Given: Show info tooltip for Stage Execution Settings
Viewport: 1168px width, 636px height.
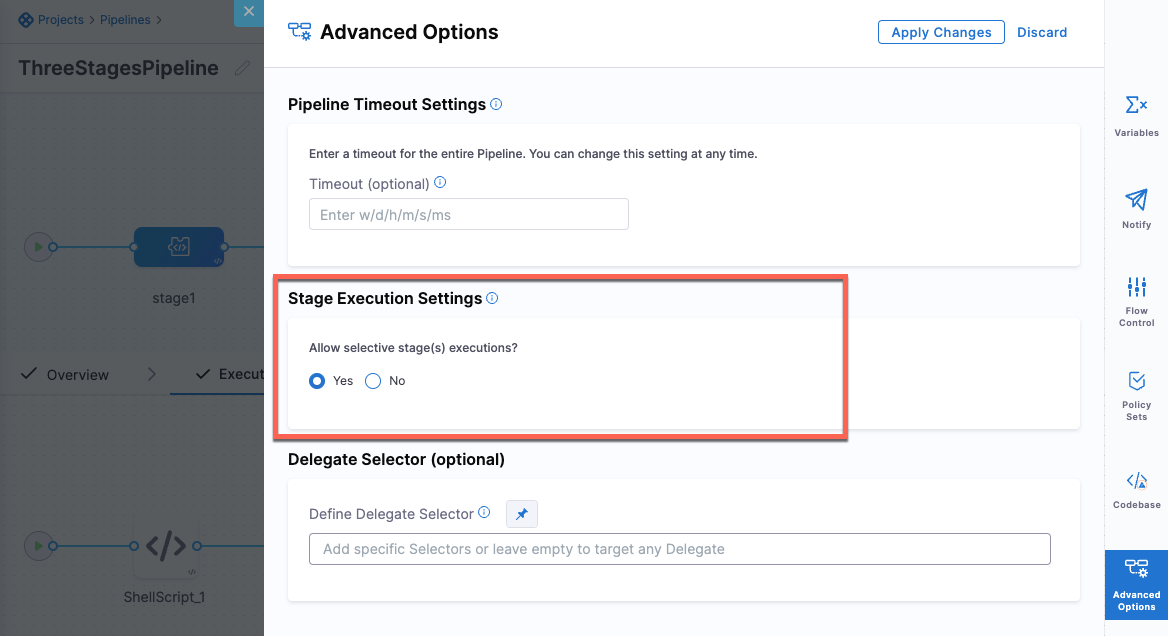Looking at the screenshot, I should tap(492, 298).
